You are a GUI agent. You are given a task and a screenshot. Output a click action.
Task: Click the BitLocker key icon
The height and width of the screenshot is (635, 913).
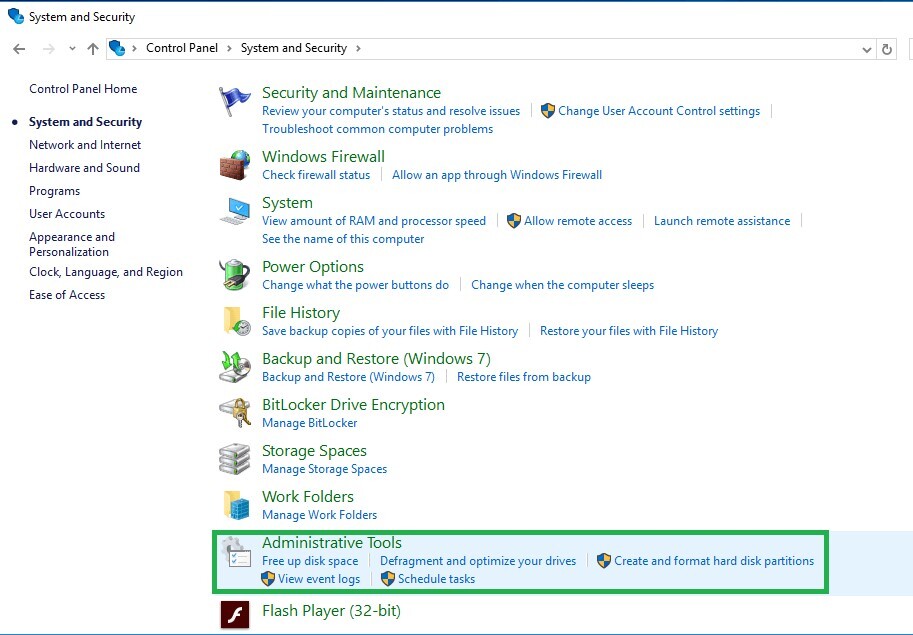pos(234,412)
